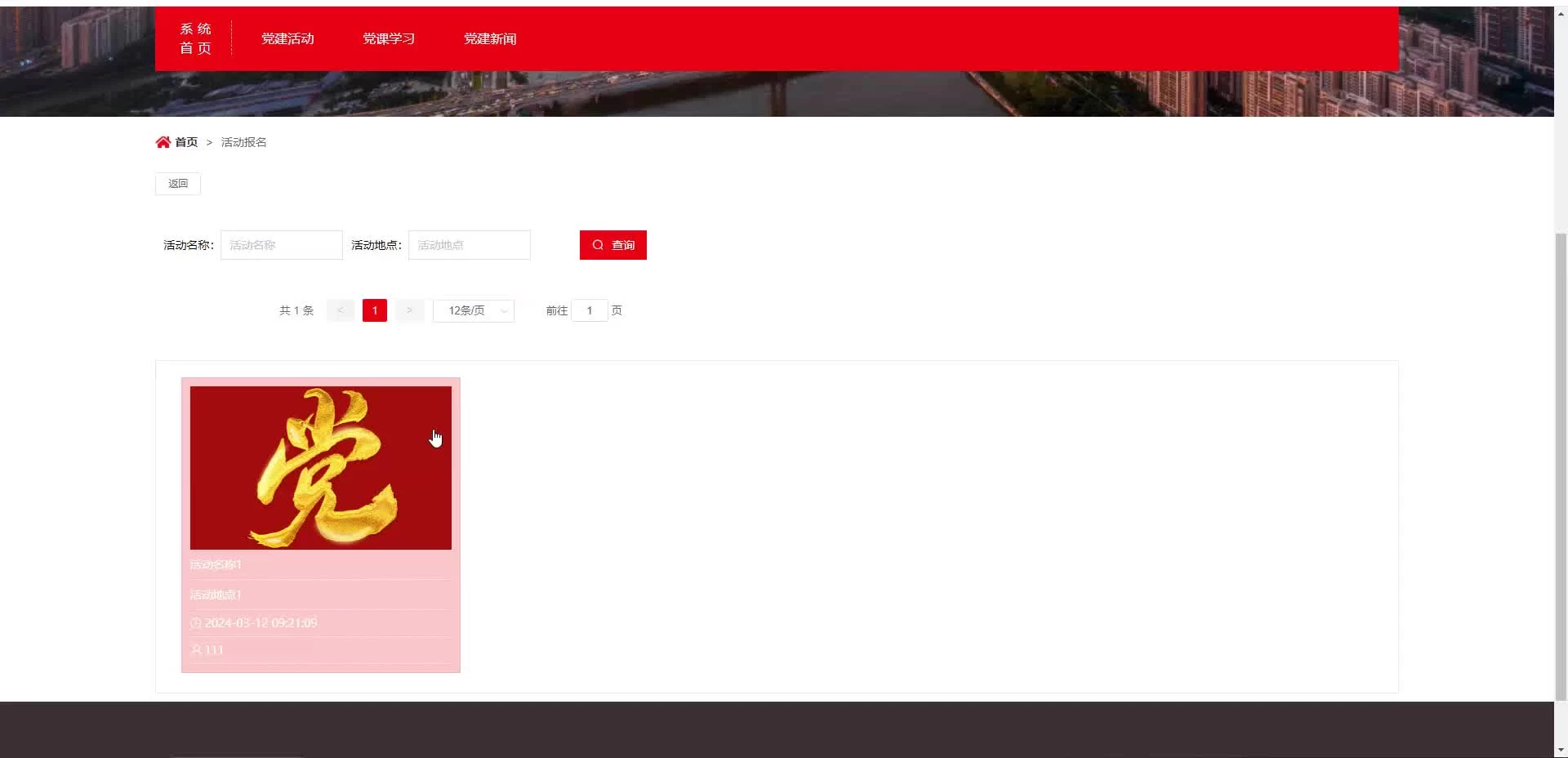
Task: Click the vertical scrollbar thumb
Action: coord(1561,466)
